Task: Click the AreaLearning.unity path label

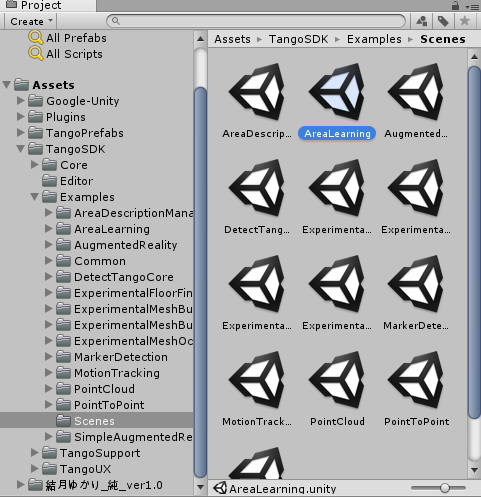Action: (283, 489)
